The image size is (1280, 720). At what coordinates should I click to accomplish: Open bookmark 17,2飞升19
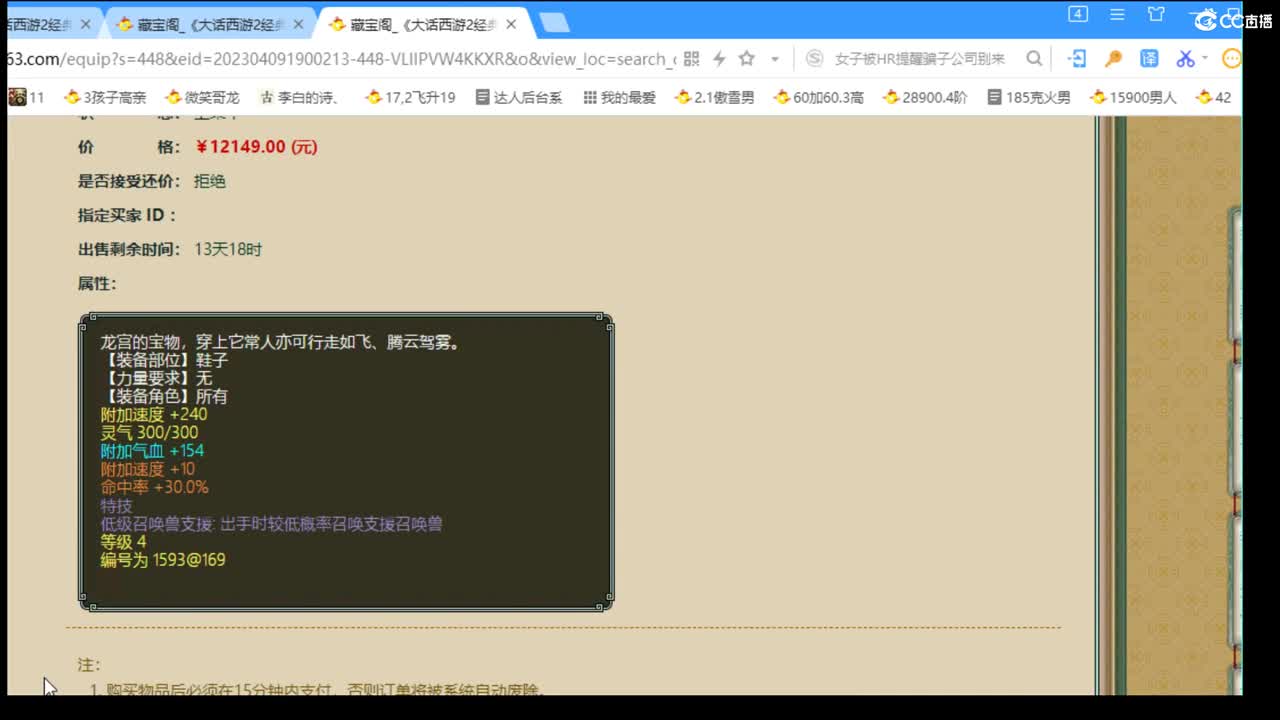pos(410,97)
